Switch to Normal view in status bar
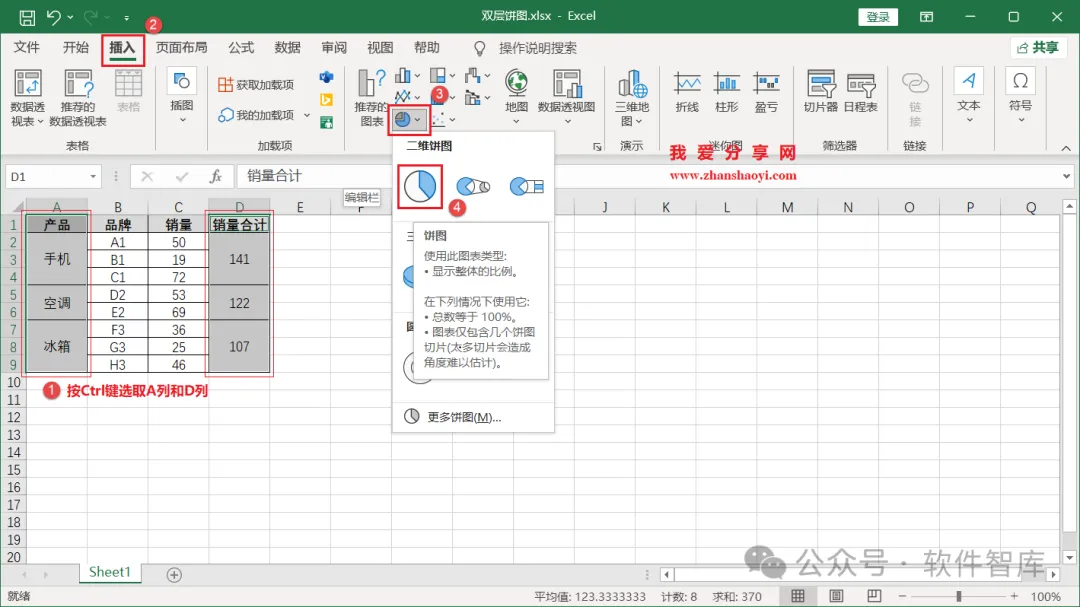This screenshot has width=1080, height=607. [x=798, y=596]
